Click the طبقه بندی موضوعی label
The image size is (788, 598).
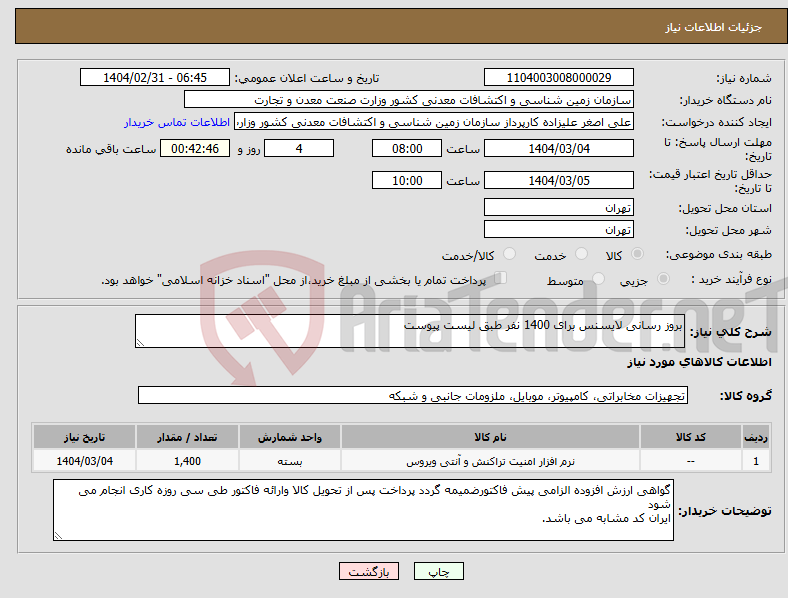(x=719, y=255)
